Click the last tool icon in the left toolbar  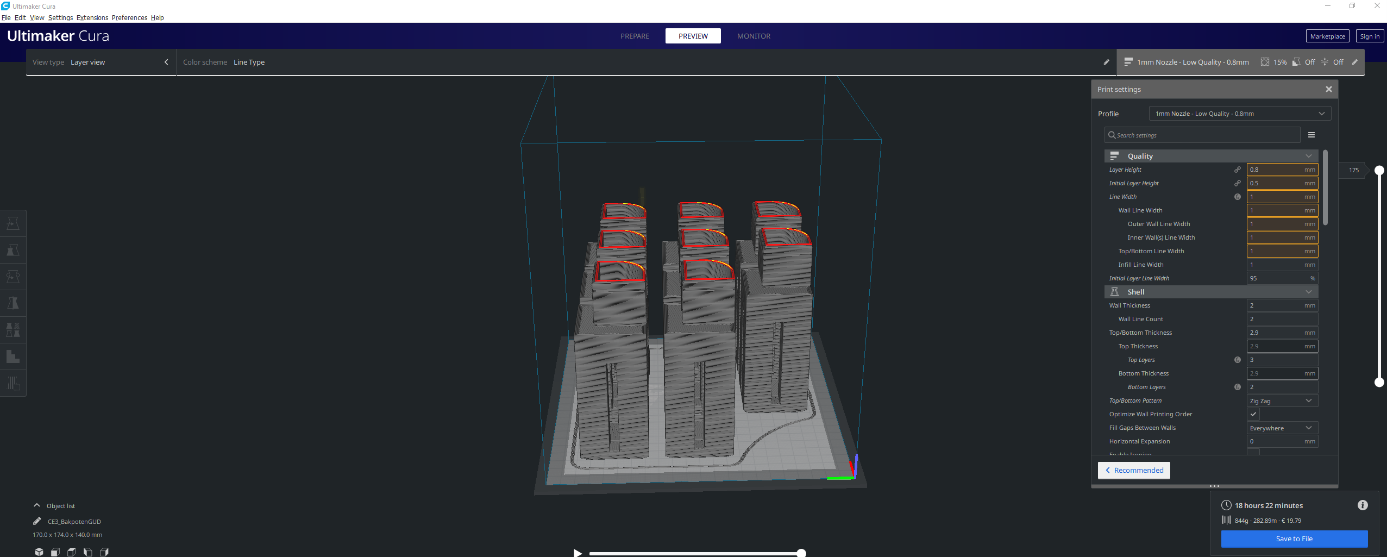(14, 382)
